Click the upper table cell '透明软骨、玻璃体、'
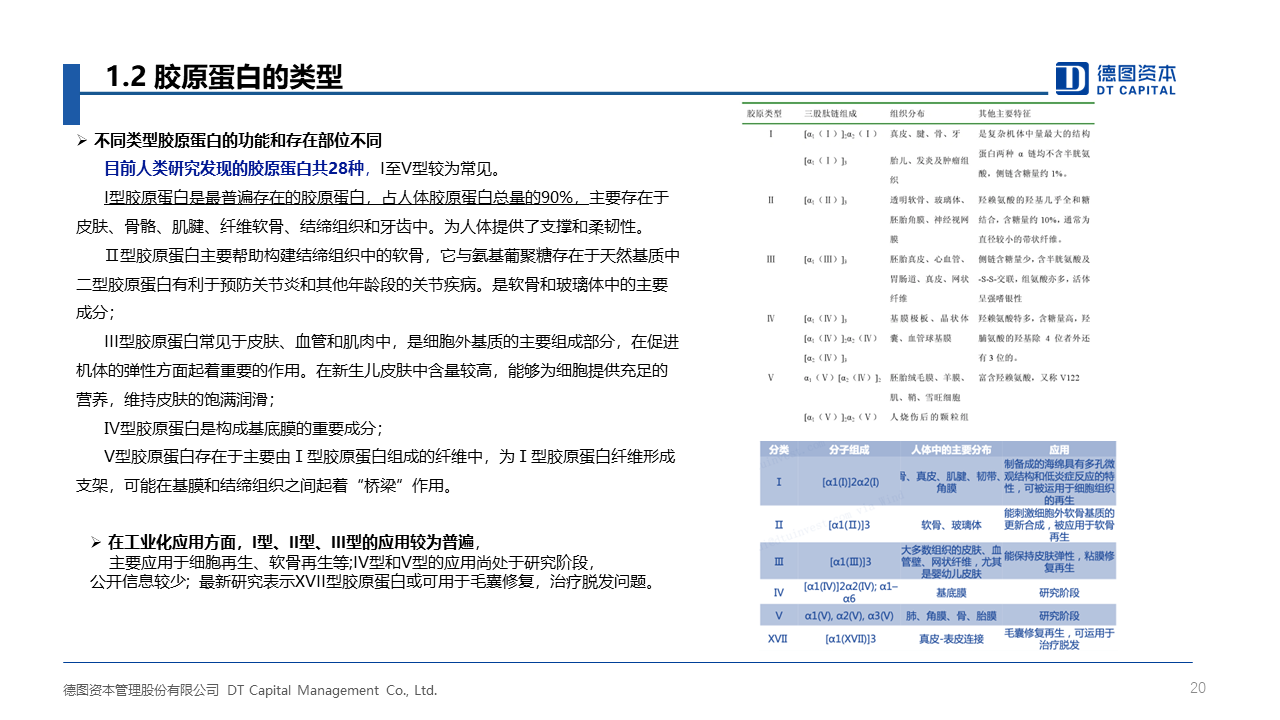The height and width of the screenshot is (720, 1280). pos(929,200)
